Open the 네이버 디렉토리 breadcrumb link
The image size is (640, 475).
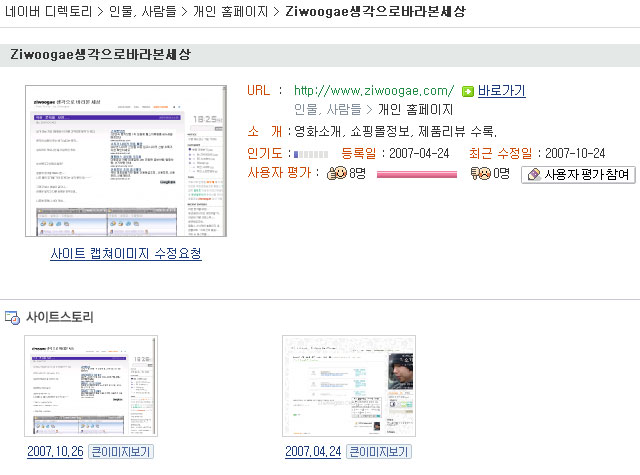click(49, 11)
